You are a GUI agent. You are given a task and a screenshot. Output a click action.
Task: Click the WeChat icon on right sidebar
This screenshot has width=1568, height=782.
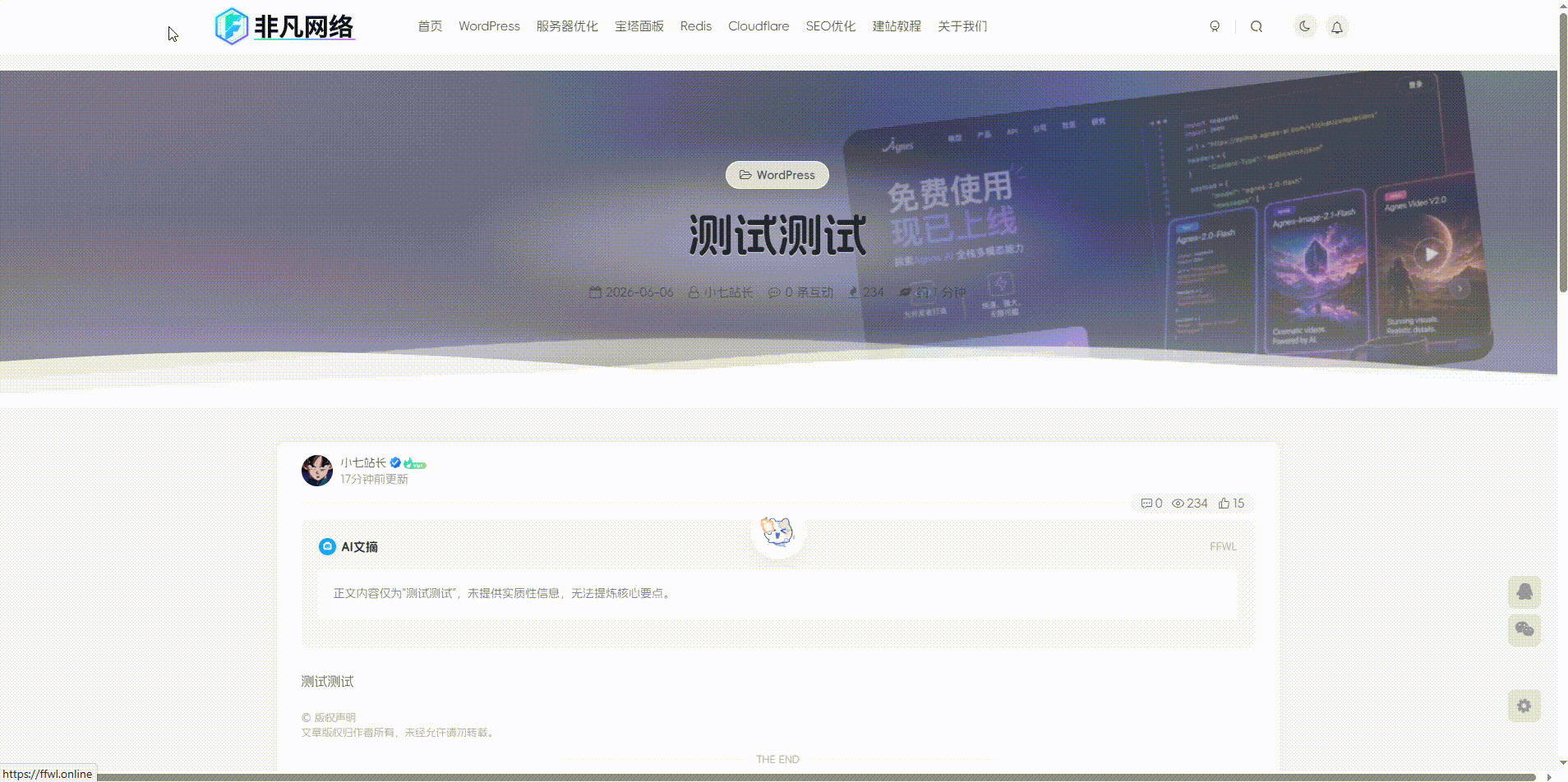coord(1524,630)
